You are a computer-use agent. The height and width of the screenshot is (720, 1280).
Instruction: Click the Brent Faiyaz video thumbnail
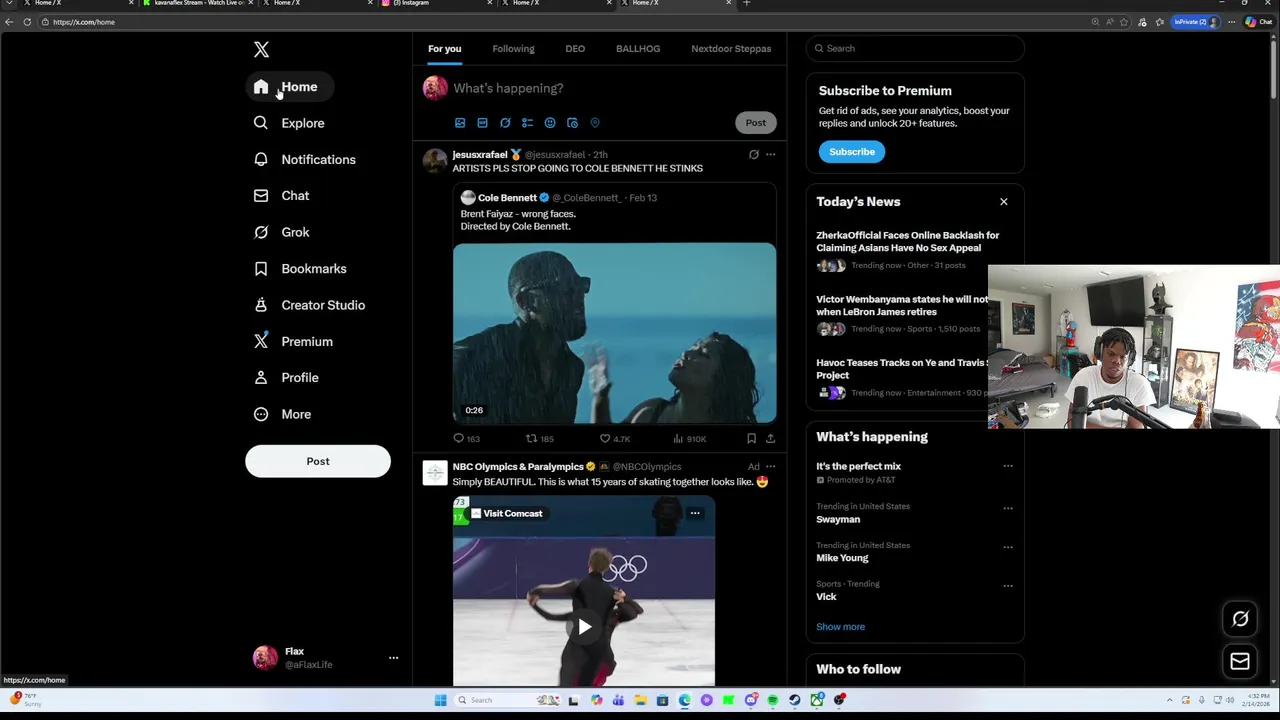pos(614,333)
